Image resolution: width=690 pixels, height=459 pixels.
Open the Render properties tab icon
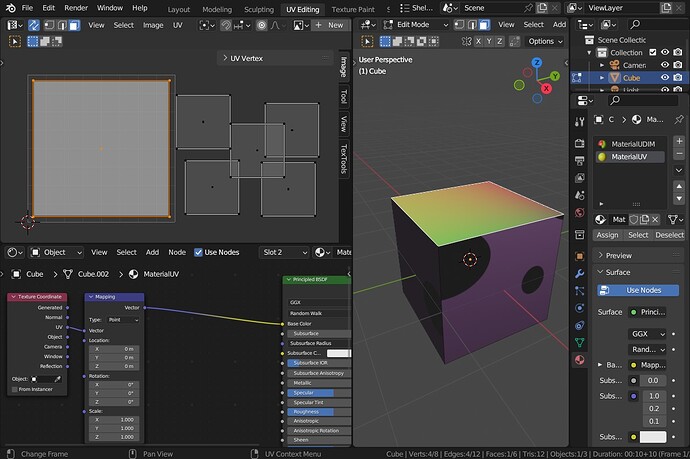coord(580,143)
